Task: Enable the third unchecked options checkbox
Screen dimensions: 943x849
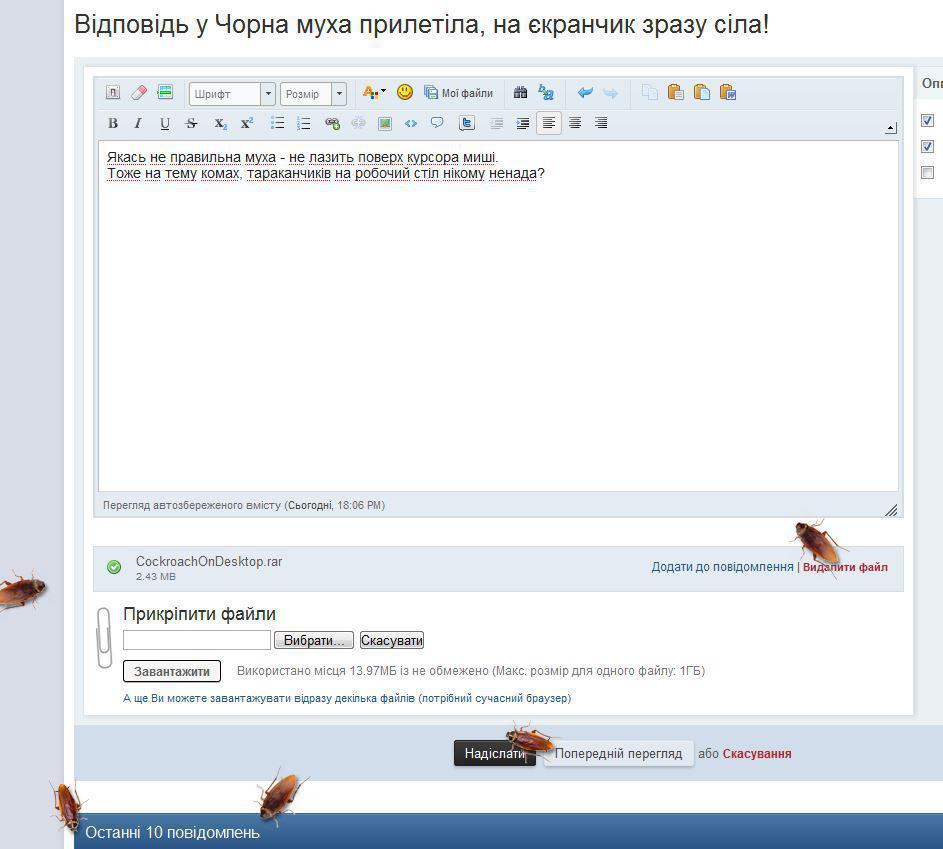Action: click(928, 173)
